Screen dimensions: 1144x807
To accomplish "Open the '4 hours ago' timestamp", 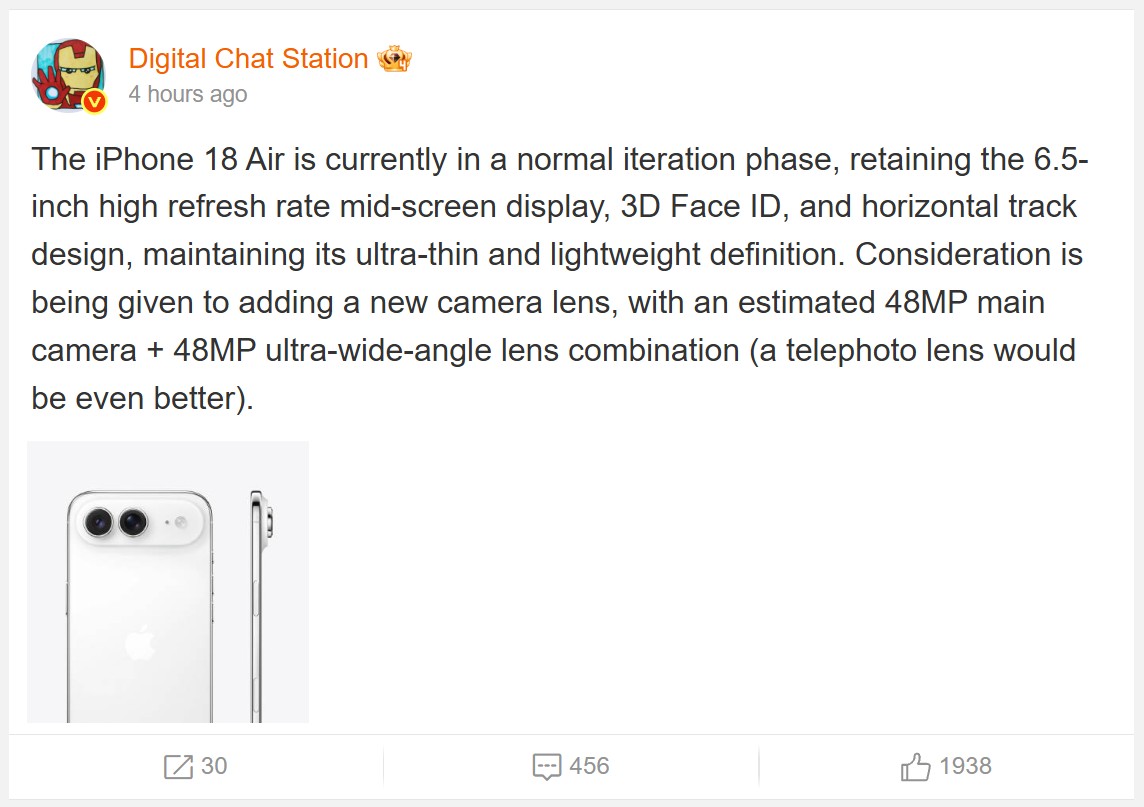I will point(187,95).
